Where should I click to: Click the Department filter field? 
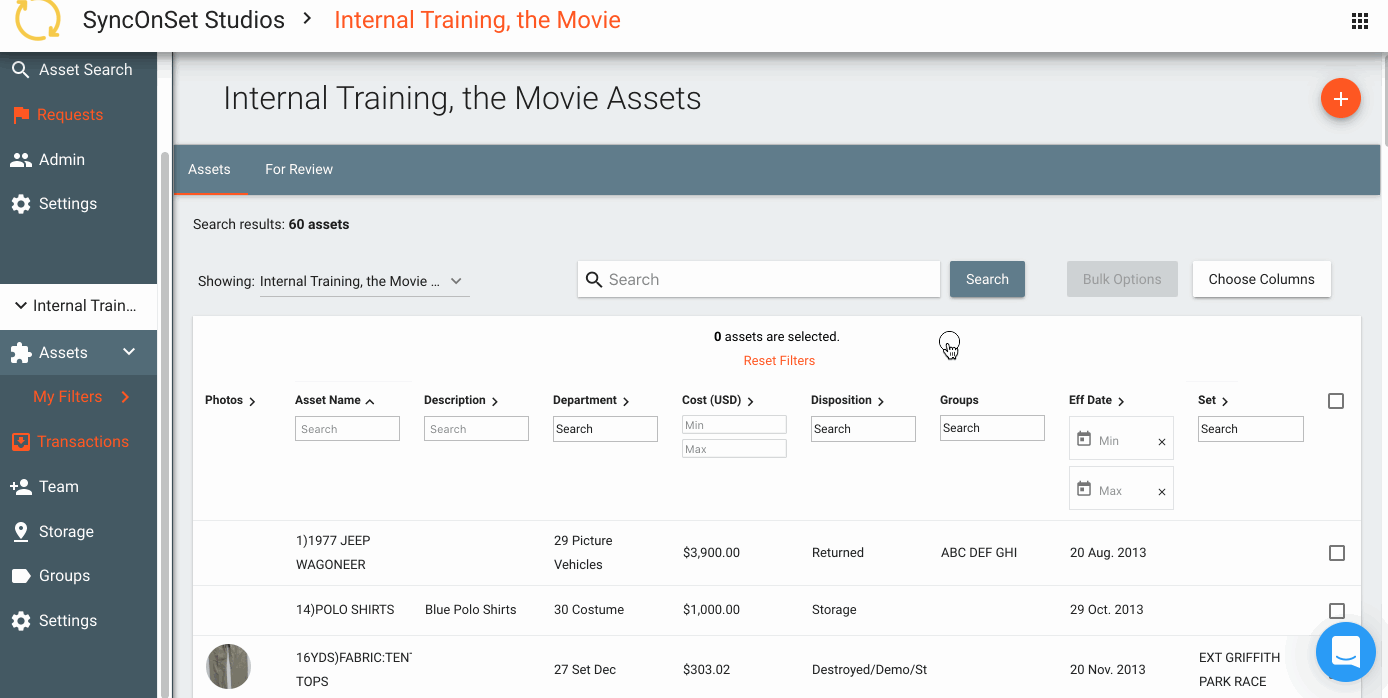pos(605,429)
